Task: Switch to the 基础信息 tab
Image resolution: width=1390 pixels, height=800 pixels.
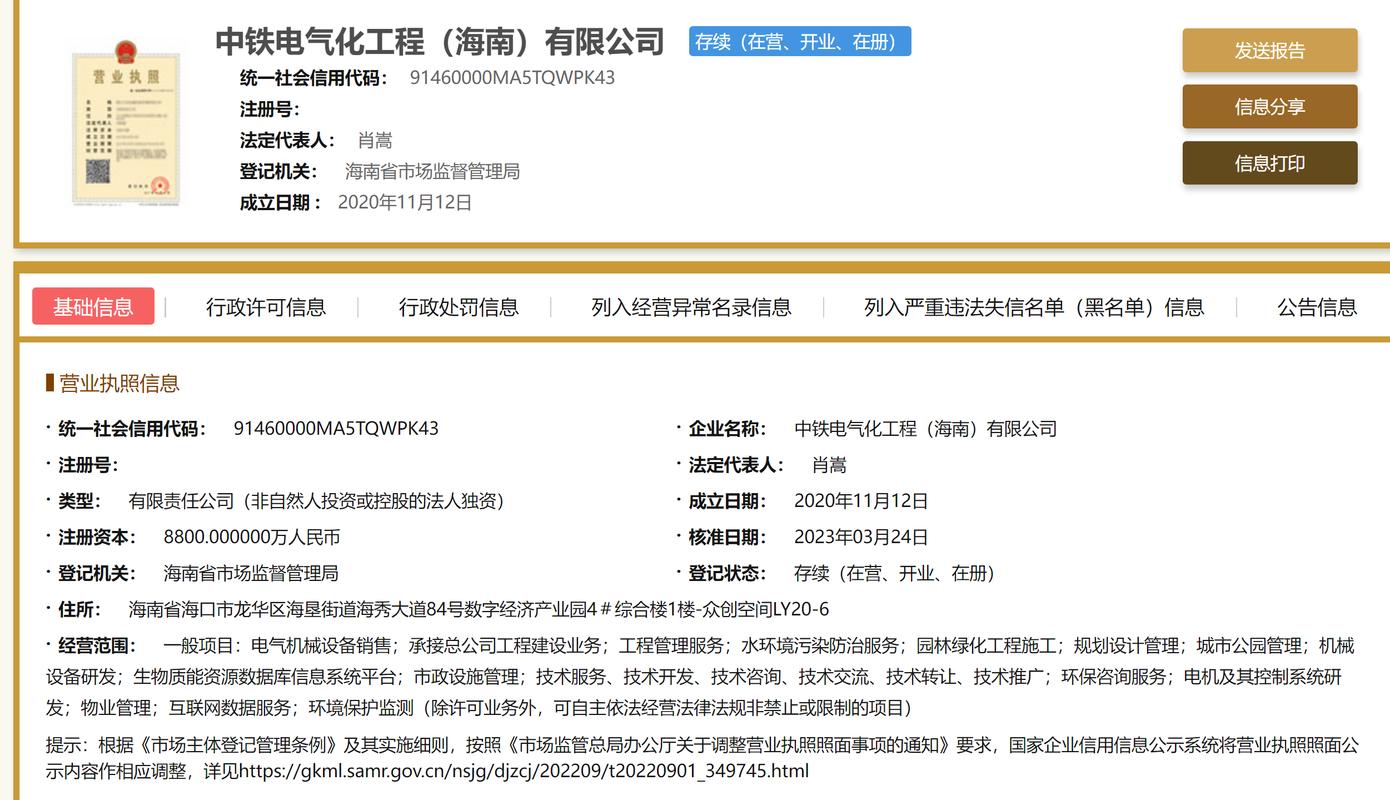Action: tap(93, 307)
